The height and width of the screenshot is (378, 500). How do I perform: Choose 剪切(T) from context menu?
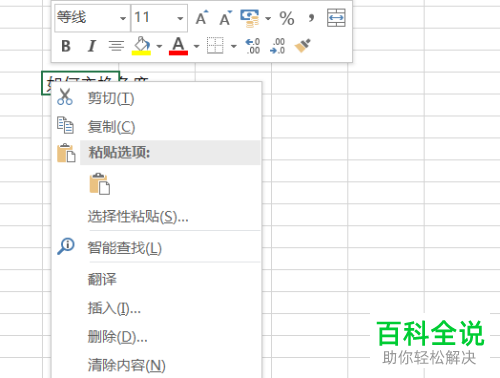pyautogui.click(x=157, y=98)
